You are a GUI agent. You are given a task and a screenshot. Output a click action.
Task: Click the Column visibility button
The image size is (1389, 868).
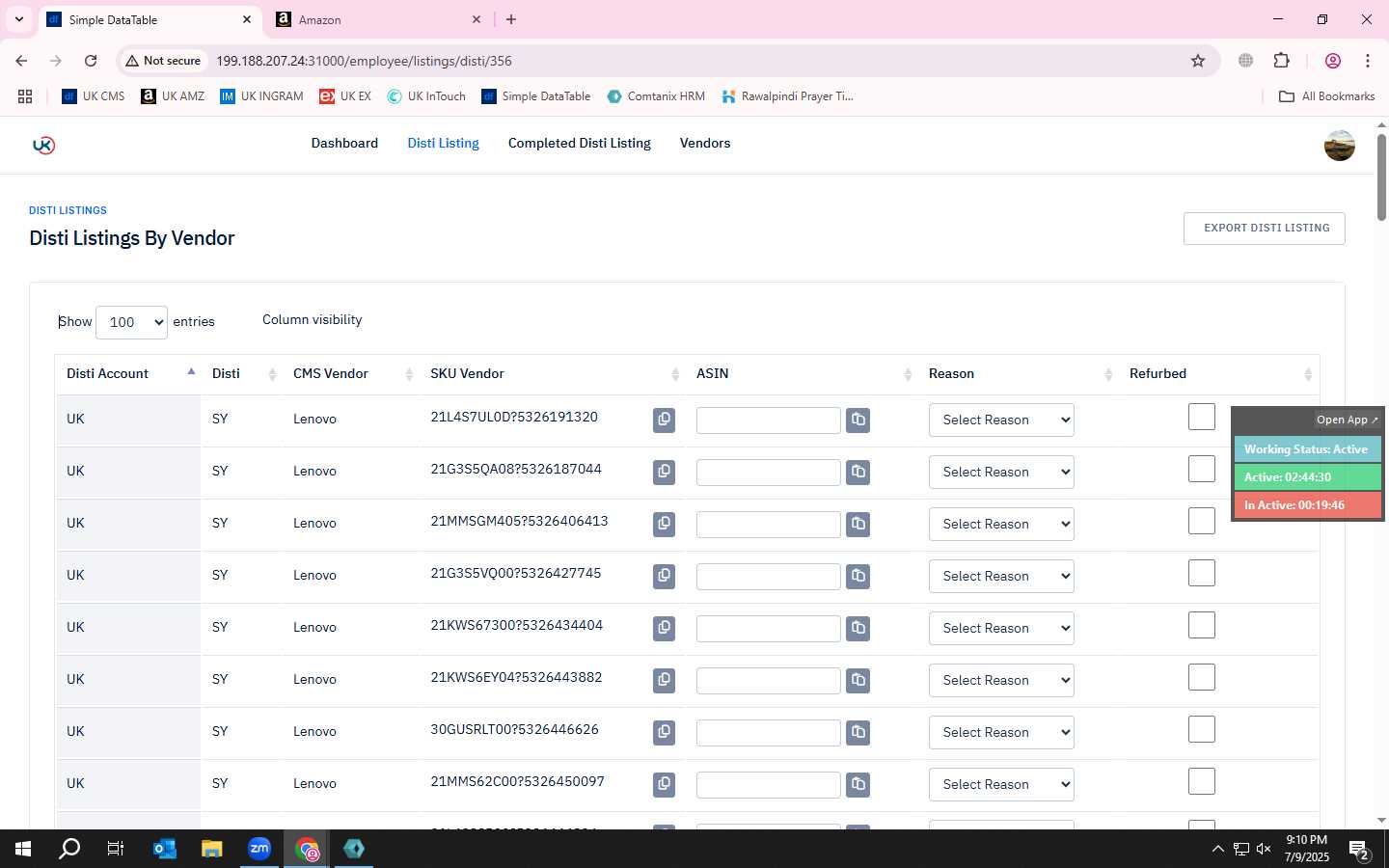[313, 320]
